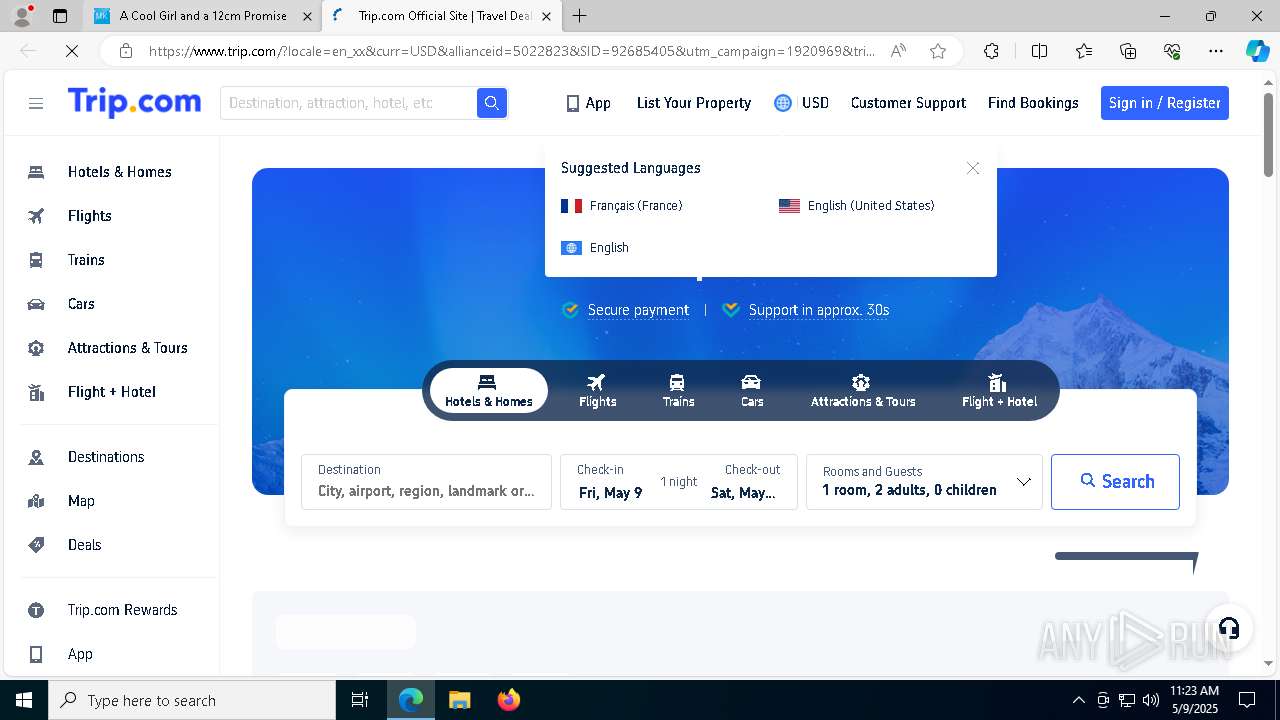
Task: Open Map in the sidebar
Action: coord(81,501)
